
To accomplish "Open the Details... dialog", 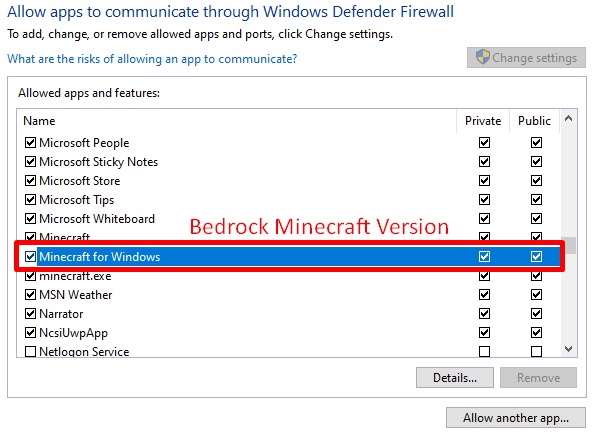I will pyautogui.click(x=455, y=378).
